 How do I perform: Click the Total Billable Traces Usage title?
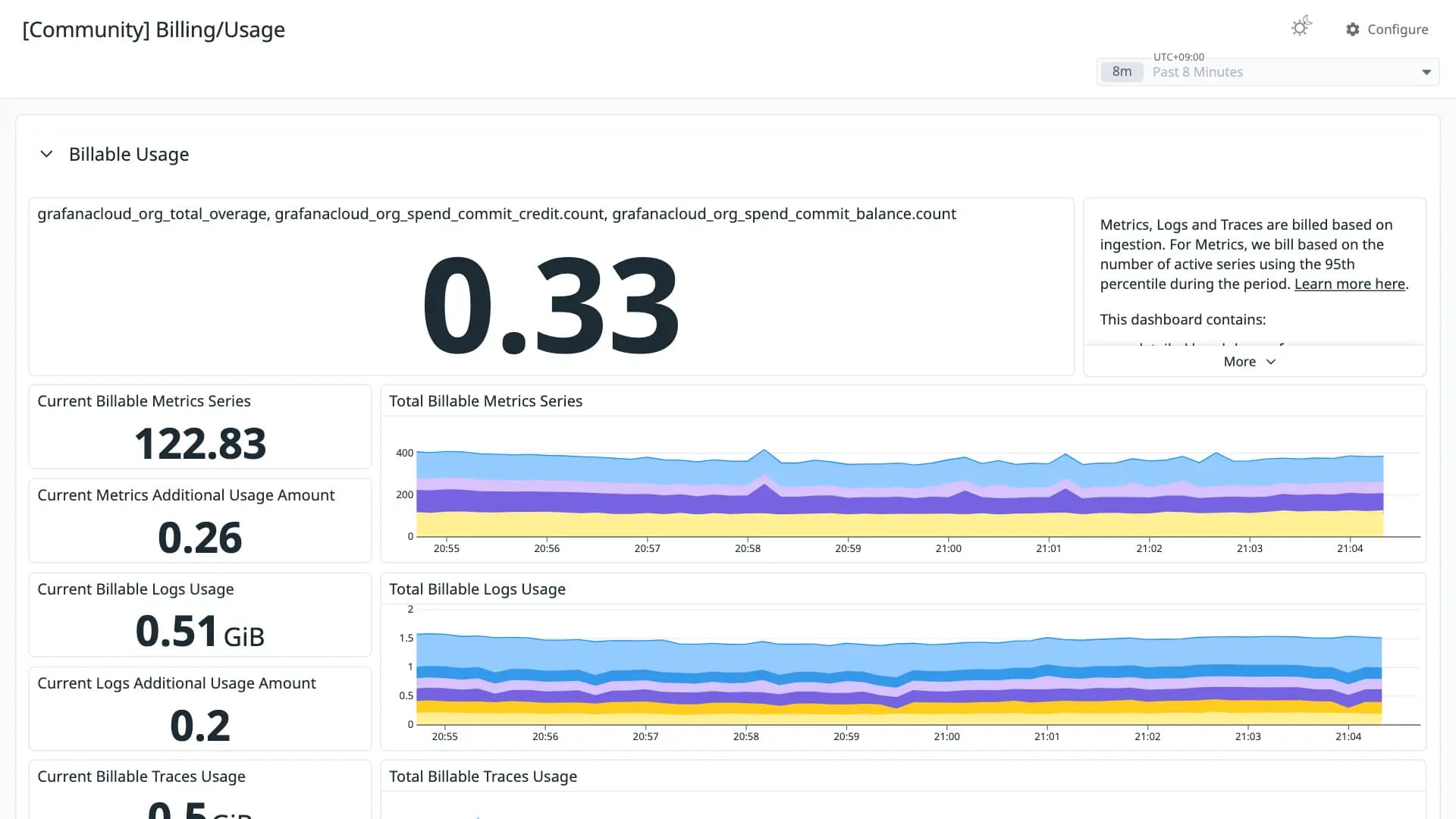tap(483, 777)
